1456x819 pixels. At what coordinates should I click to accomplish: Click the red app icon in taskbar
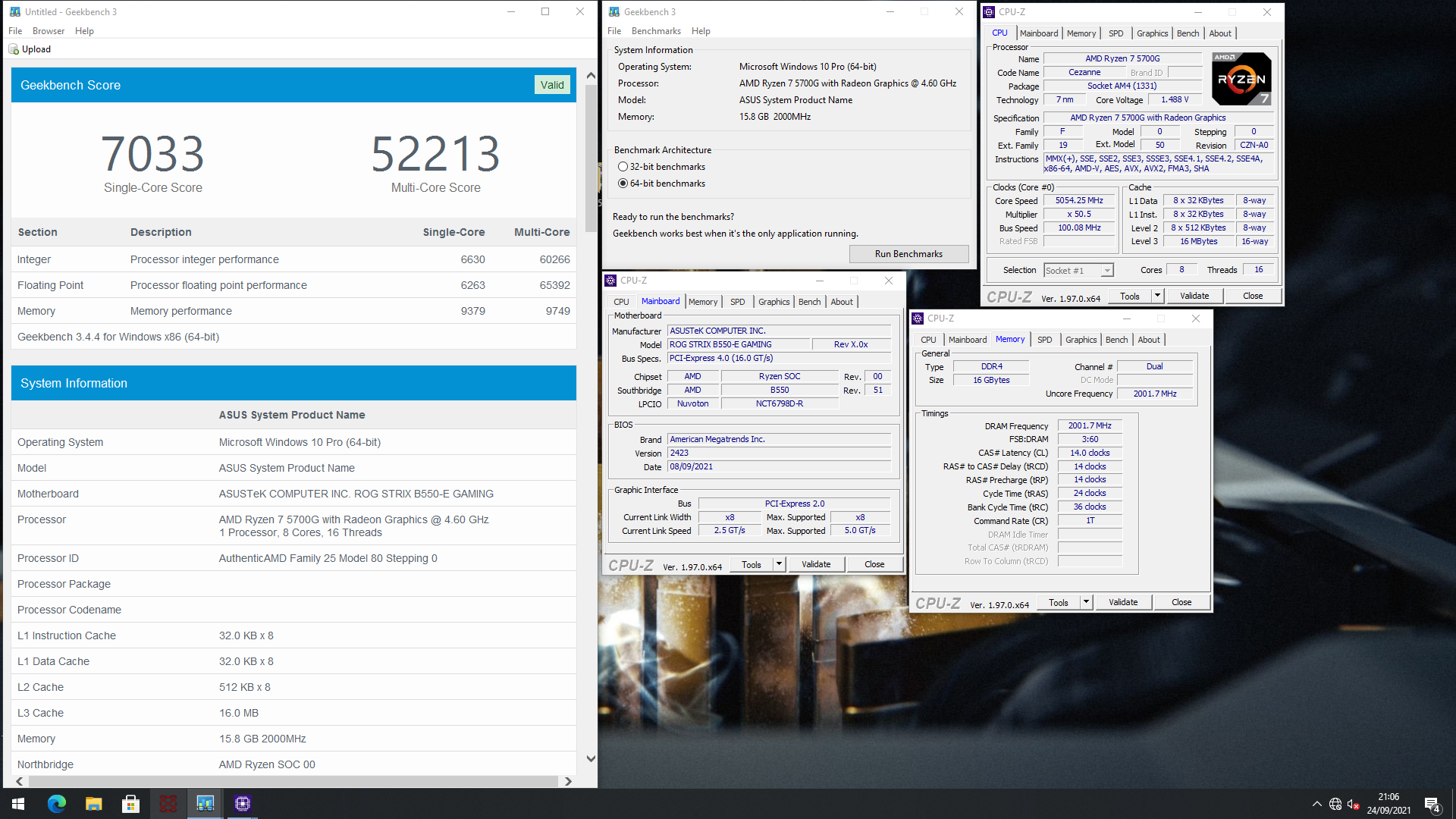tap(168, 804)
